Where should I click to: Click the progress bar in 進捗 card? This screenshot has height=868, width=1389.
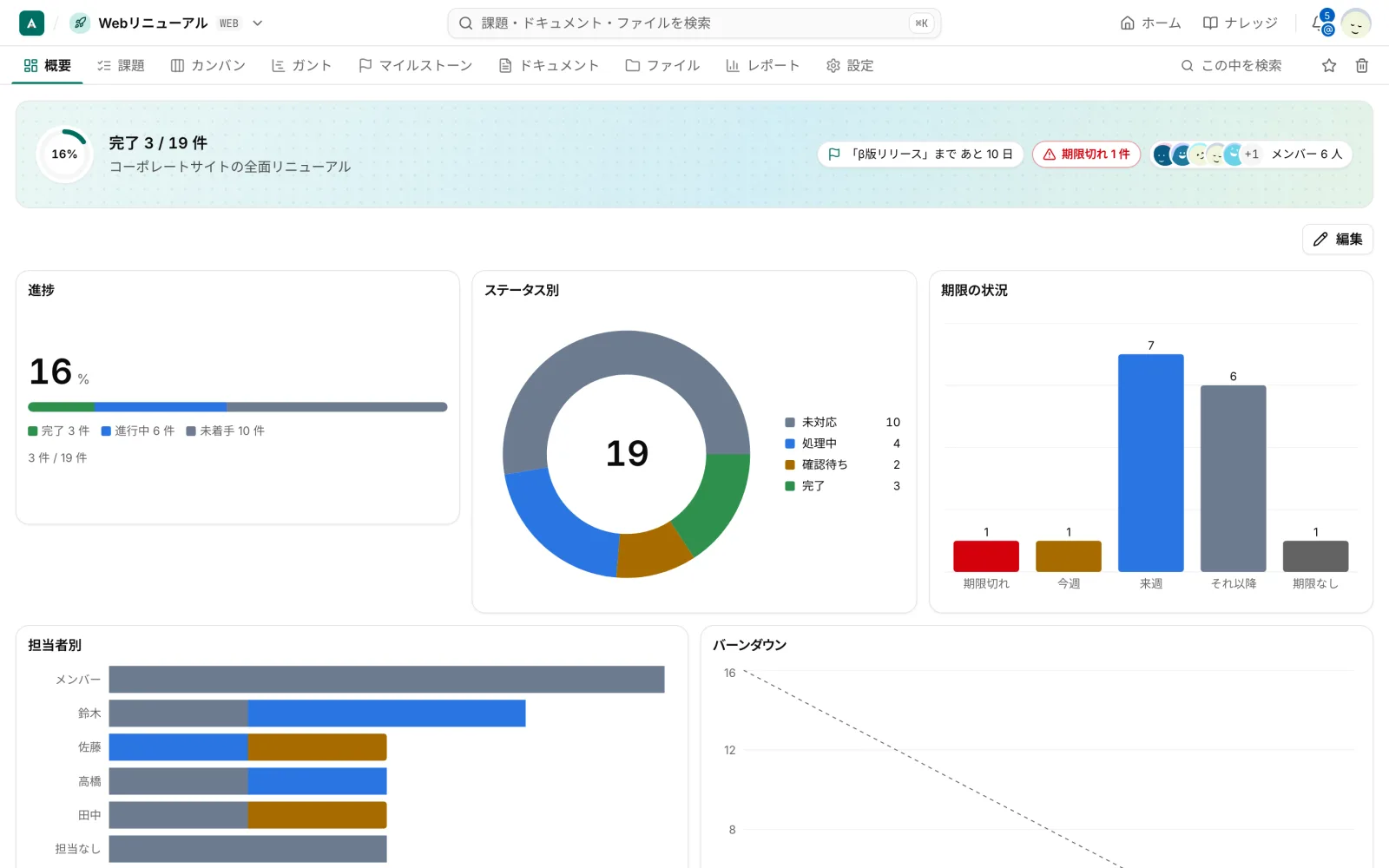pos(237,406)
